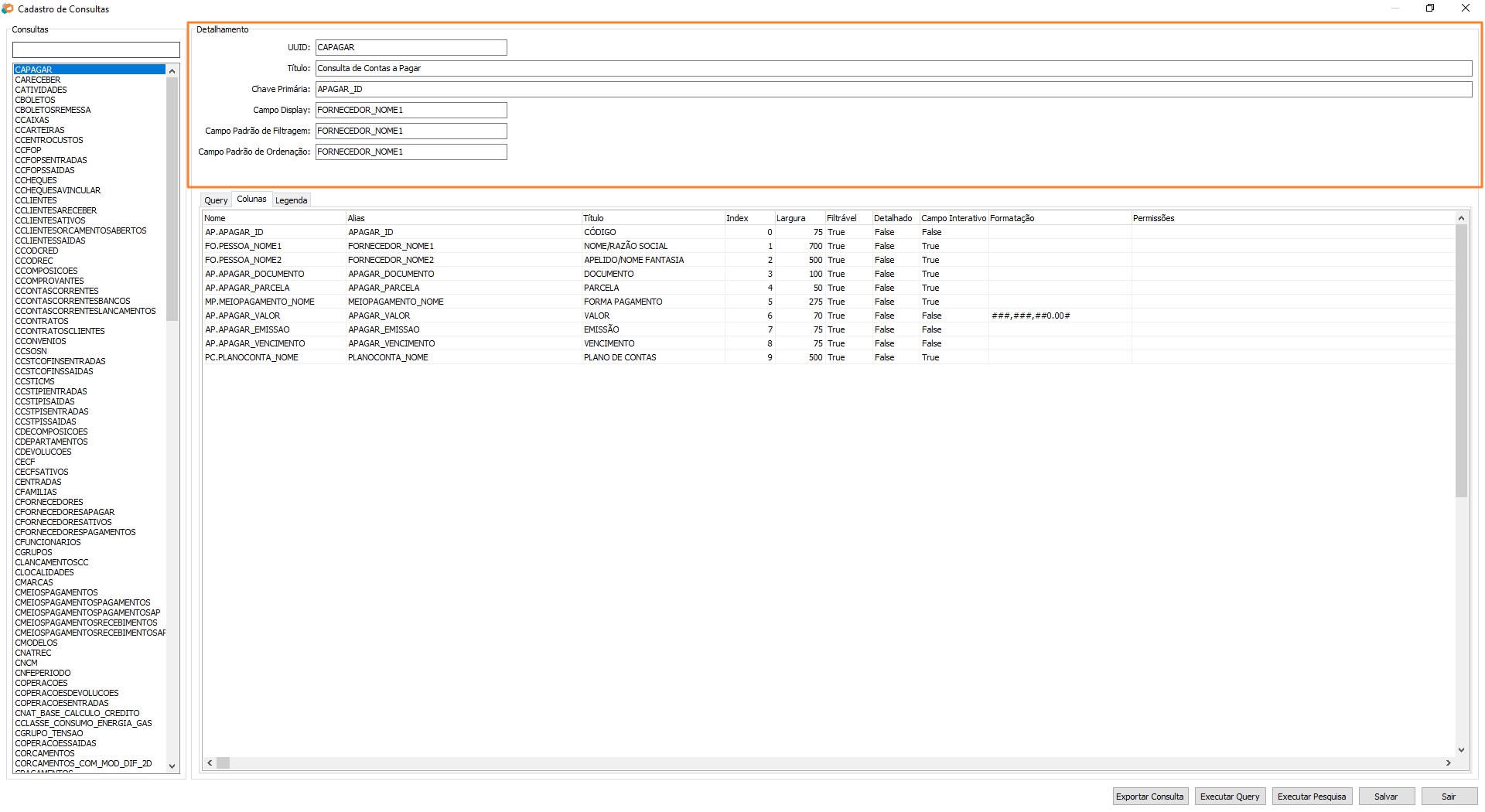The height and width of the screenshot is (812, 1485).
Task: Save changes with the Salvar button
Action: [1386, 797]
